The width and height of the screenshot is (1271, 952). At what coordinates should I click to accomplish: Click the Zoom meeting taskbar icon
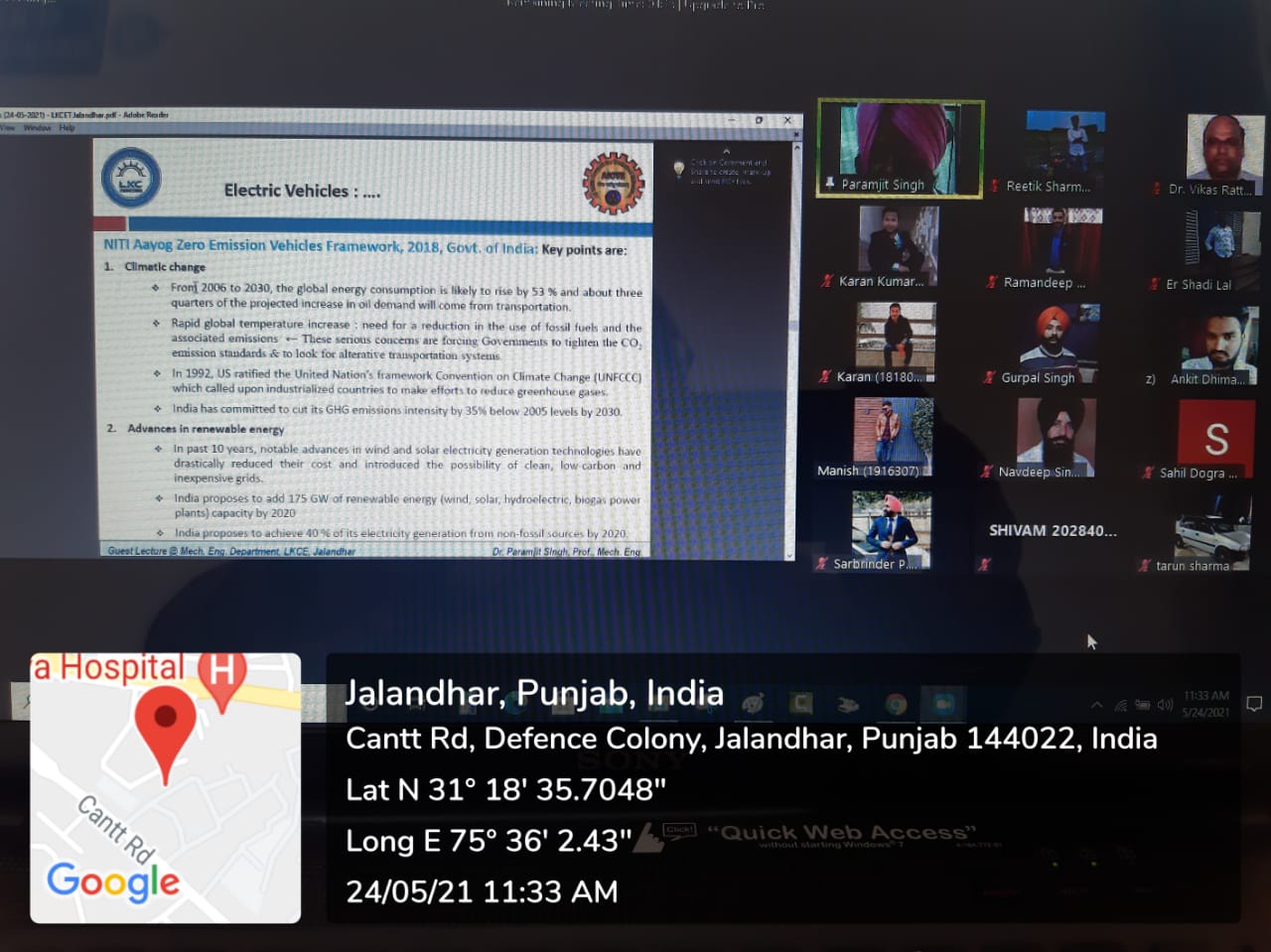941,705
